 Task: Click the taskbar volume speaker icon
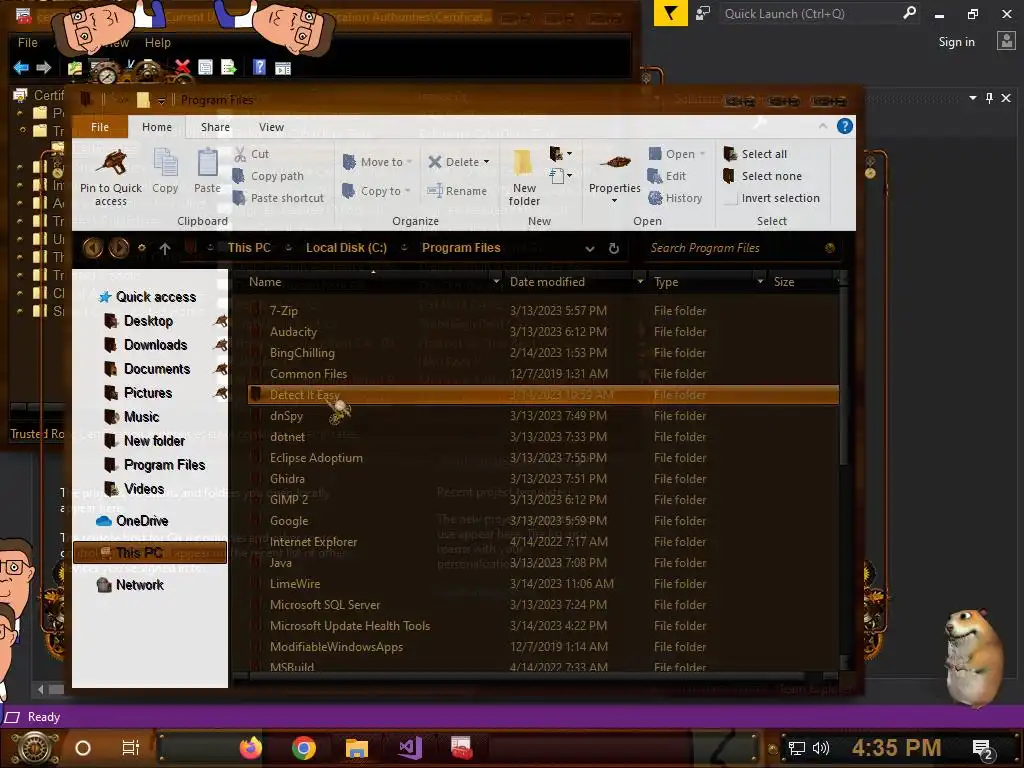tap(821, 748)
